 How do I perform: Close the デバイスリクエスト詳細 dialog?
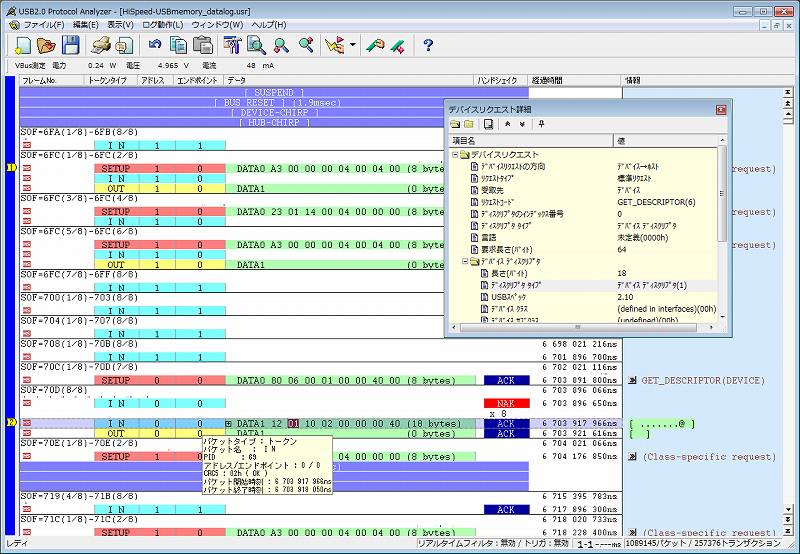pos(720,110)
